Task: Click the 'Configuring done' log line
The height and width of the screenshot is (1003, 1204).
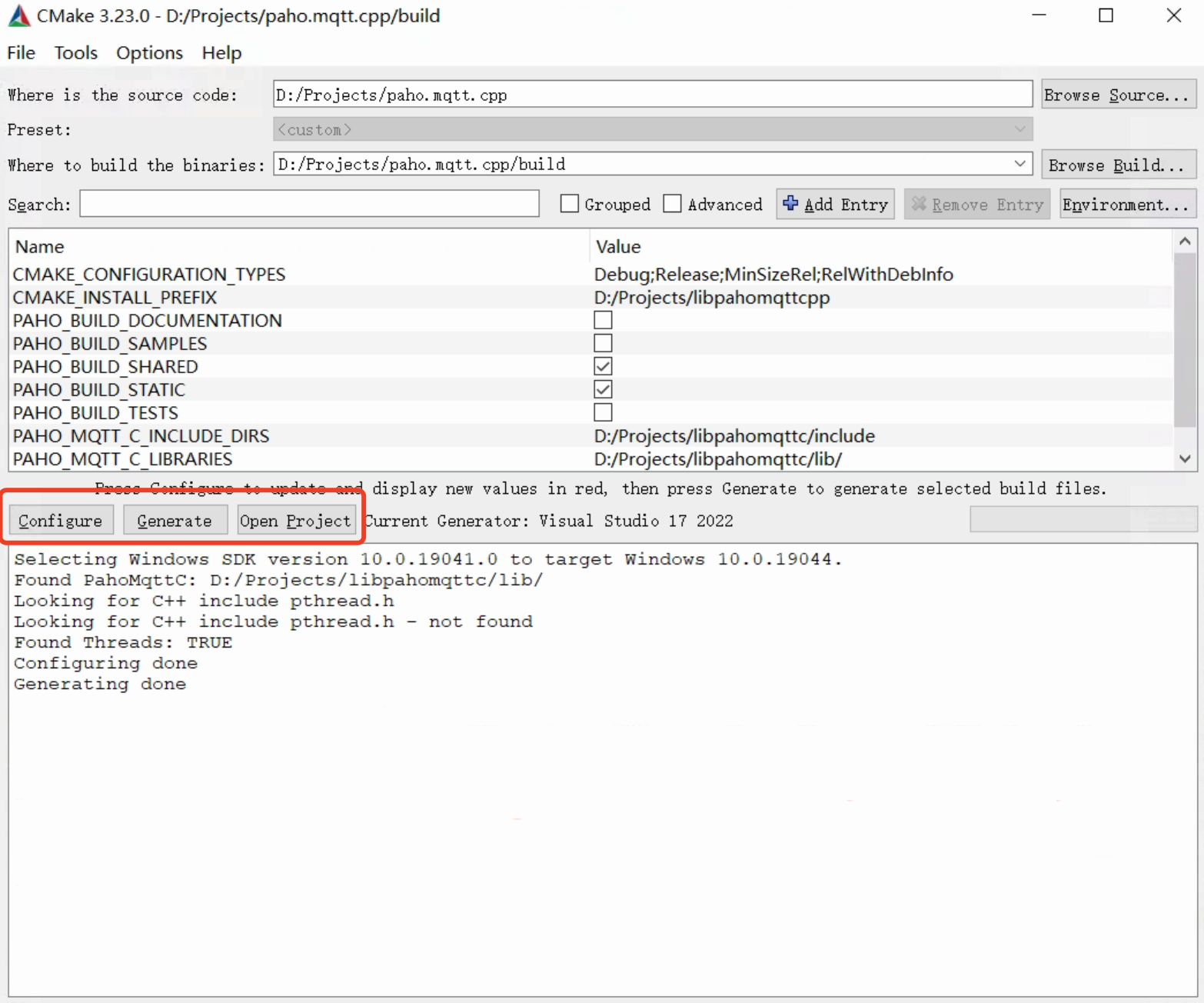Action: 106,663
